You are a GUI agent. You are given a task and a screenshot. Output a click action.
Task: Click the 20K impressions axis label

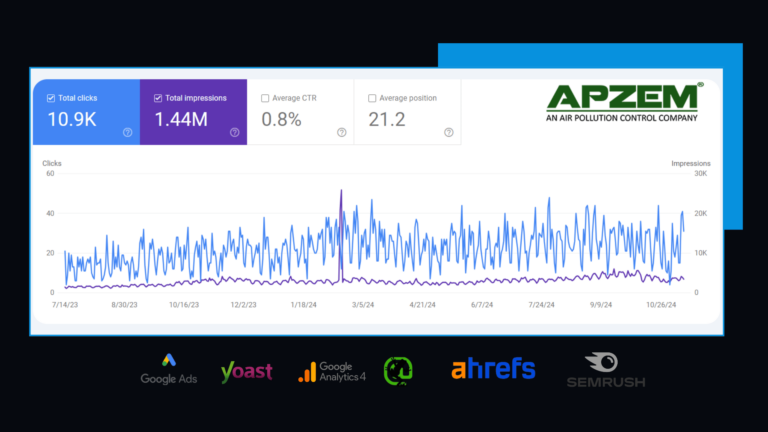pos(701,213)
